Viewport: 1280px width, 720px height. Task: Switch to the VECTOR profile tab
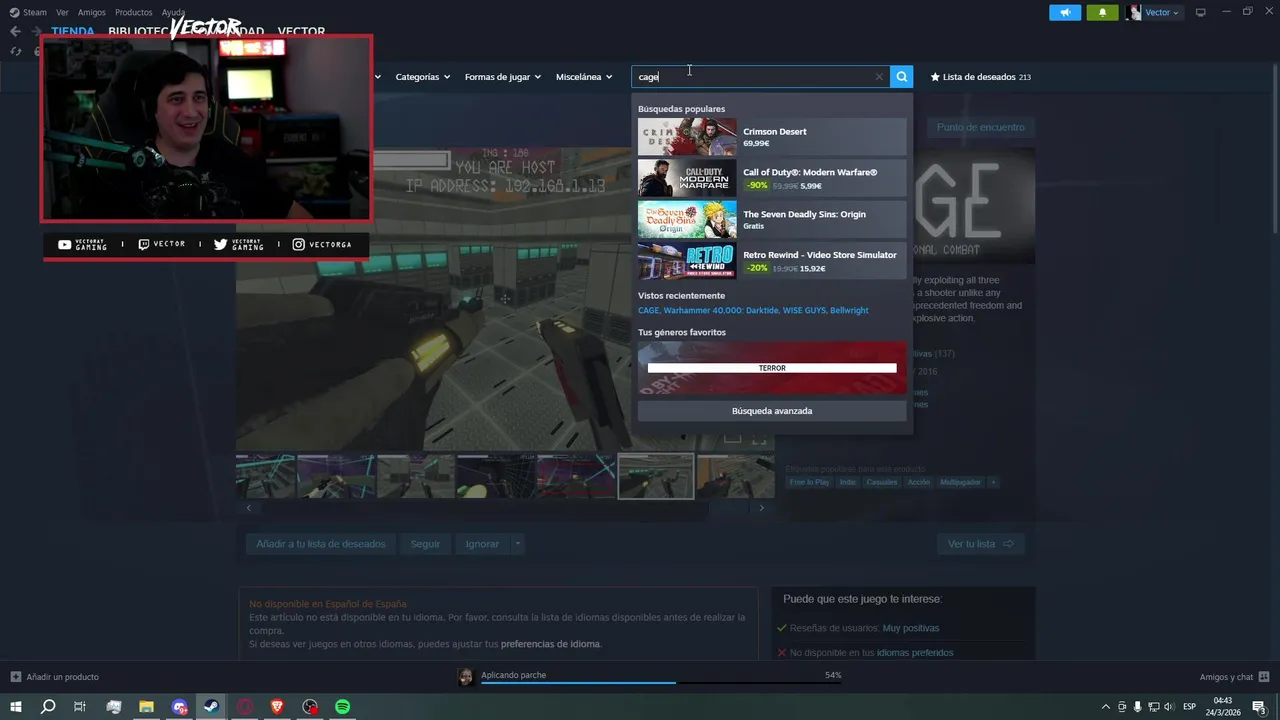click(x=301, y=32)
